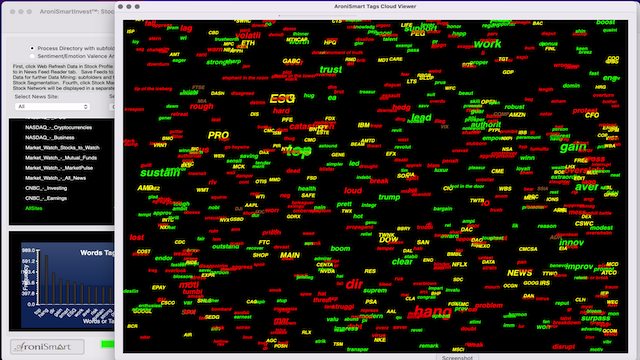Click the green 'boom' tag
Screen dimensions: 640x360
point(340,248)
